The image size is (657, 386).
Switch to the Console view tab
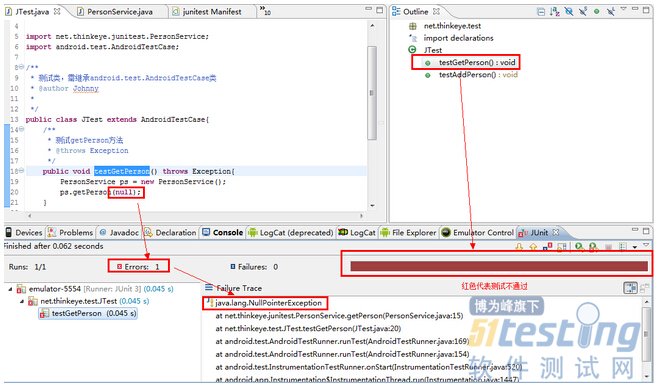tap(223, 233)
